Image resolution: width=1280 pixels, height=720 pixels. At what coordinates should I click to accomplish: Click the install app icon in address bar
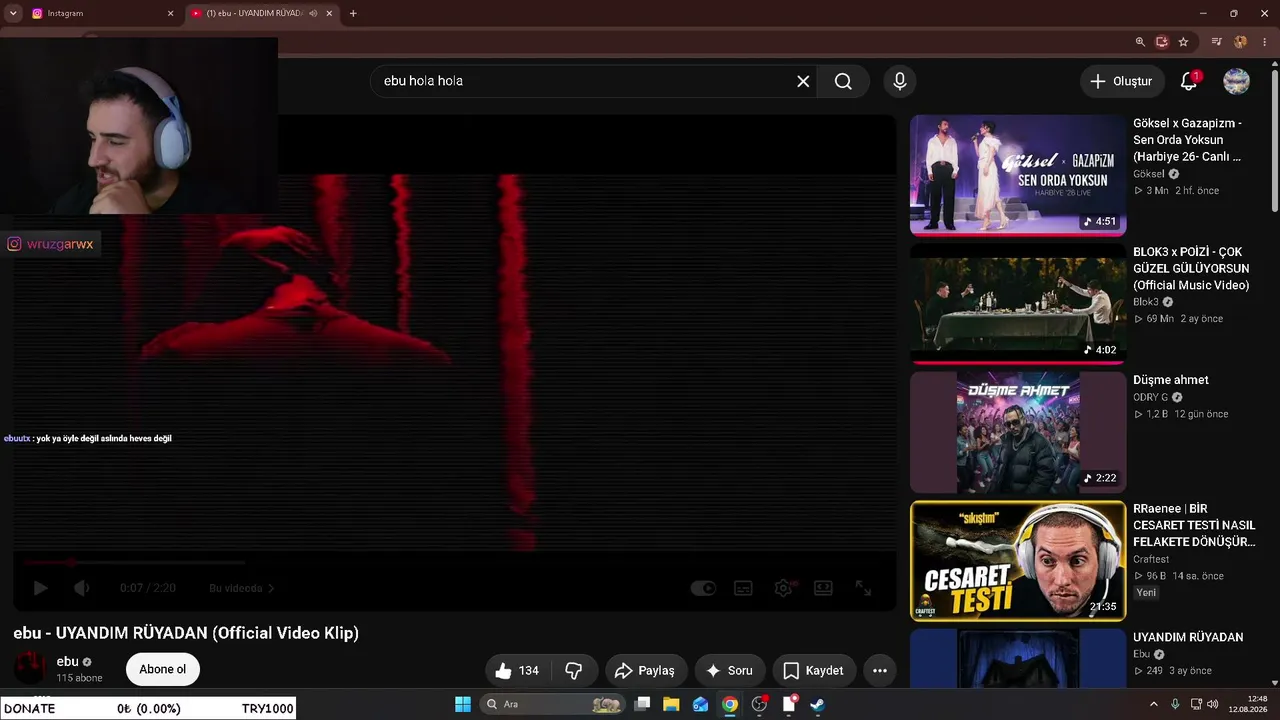pos(1162,42)
